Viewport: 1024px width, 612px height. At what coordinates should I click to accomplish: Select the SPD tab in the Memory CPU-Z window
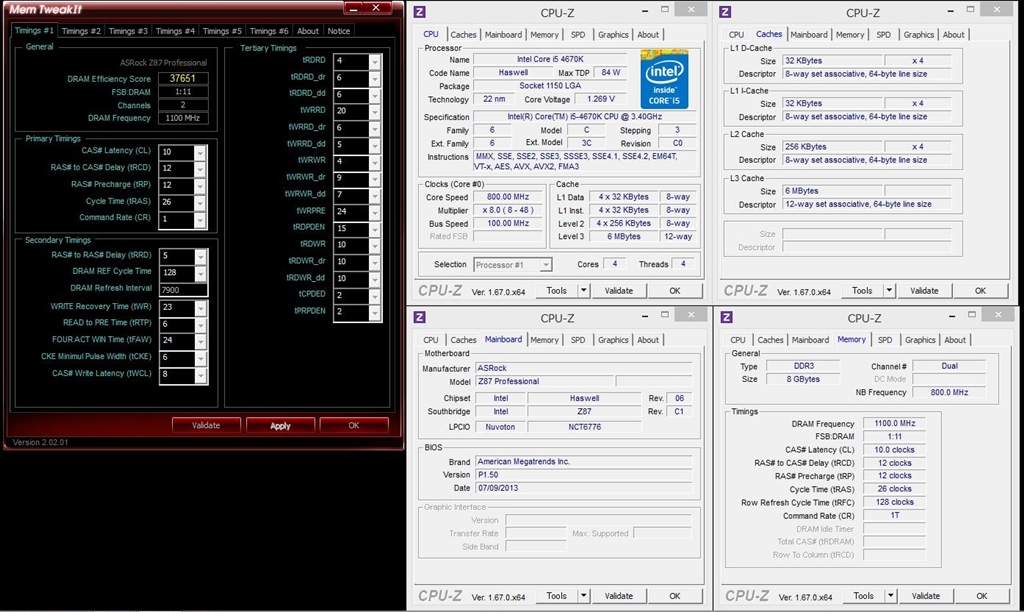coord(885,340)
